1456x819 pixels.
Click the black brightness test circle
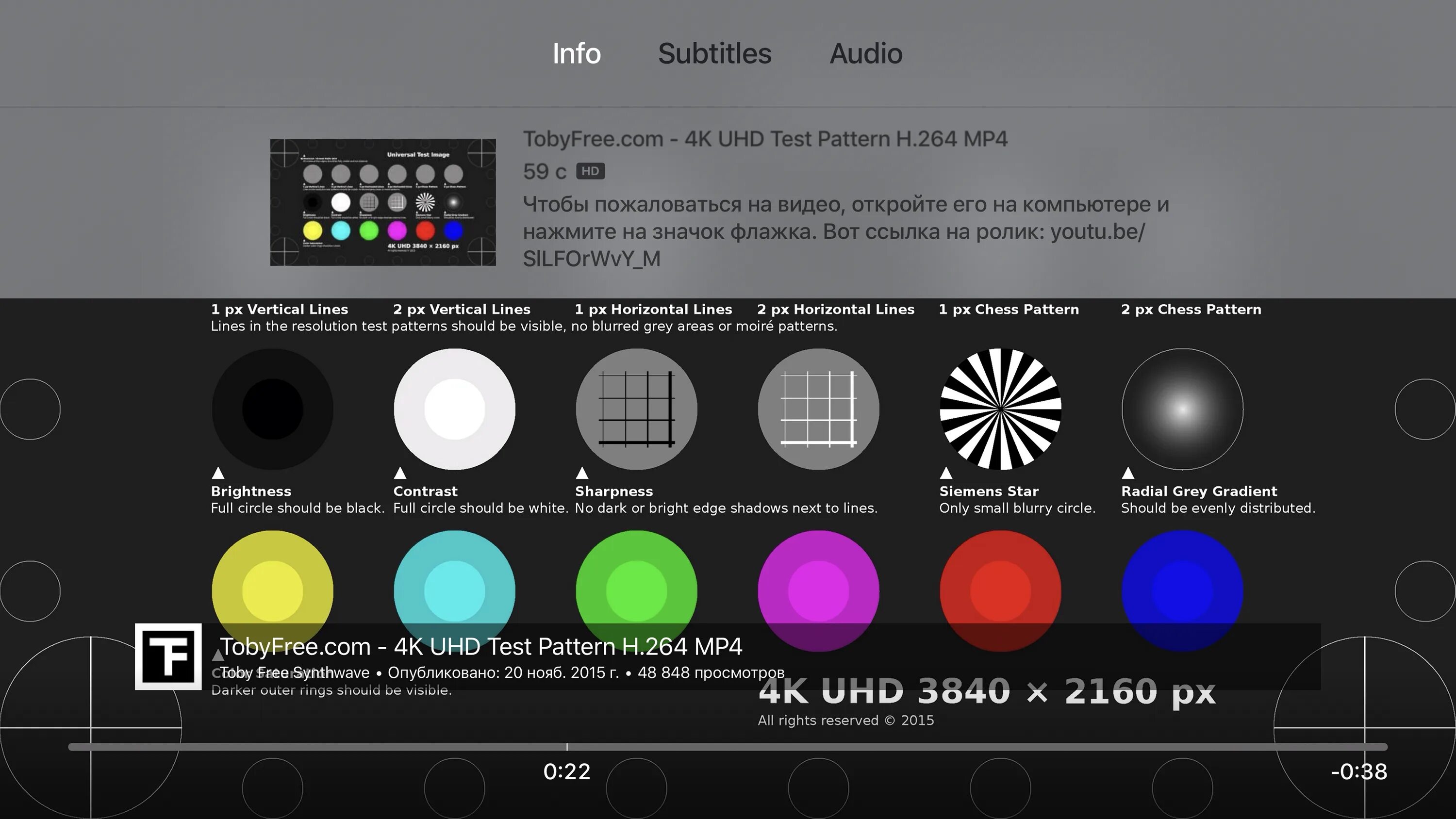(272, 409)
